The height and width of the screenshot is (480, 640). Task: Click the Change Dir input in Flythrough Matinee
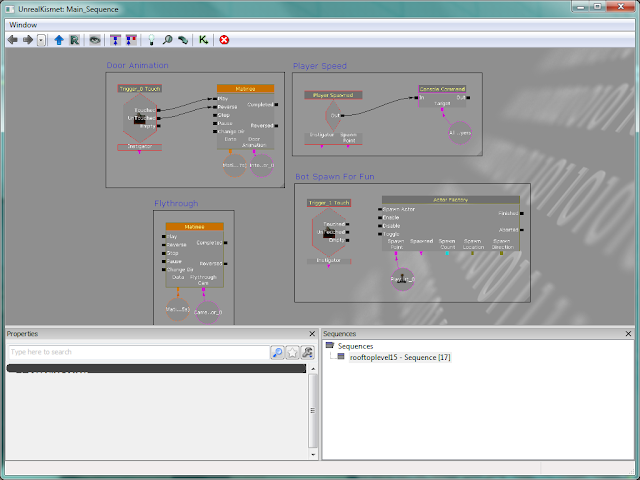pyautogui.click(x=164, y=270)
